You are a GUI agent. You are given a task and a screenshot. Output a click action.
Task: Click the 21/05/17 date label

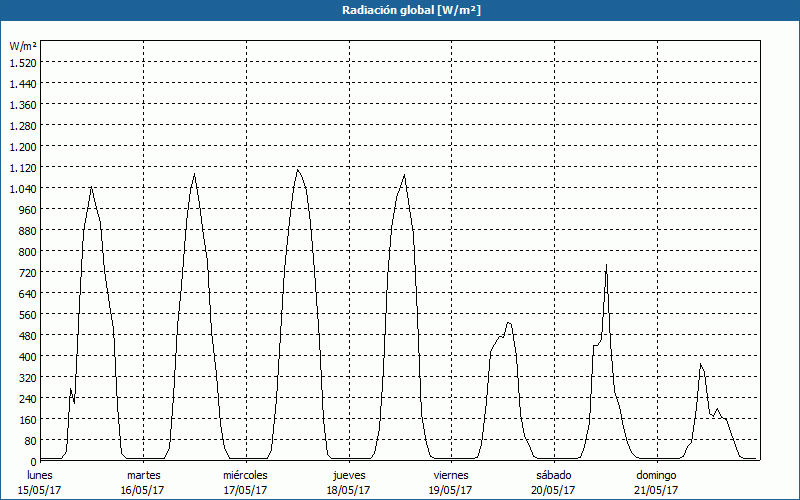[x=656, y=490]
